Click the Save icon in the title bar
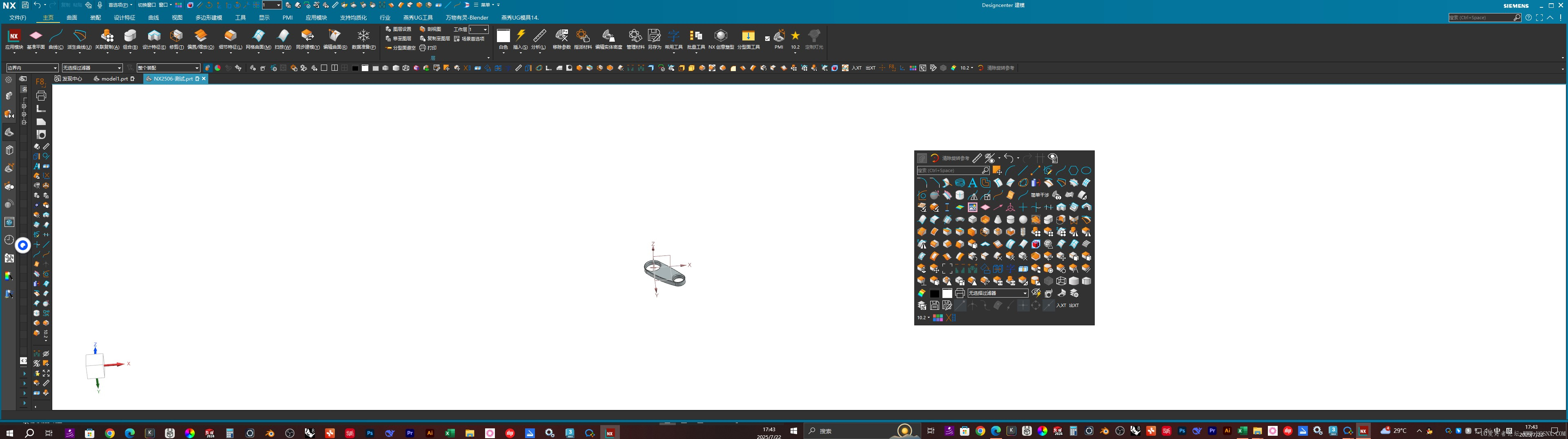This screenshot has width=1568, height=439. pyautogui.click(x=25, y=5)
